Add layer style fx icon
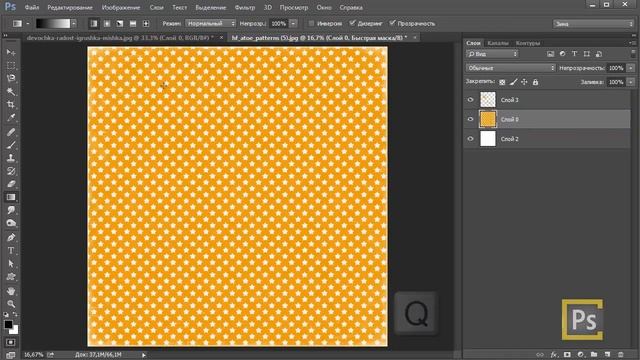Screen dimensions: 640x360 coord(554,355)
